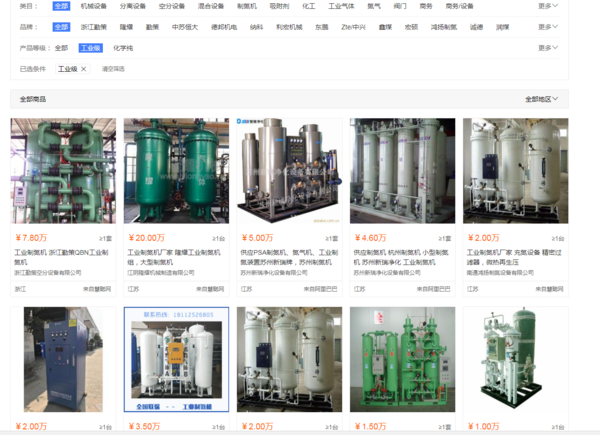Expand more options in 产品等级 row
The width and height of the screenshot is (600, 435).
pos(547,48)
